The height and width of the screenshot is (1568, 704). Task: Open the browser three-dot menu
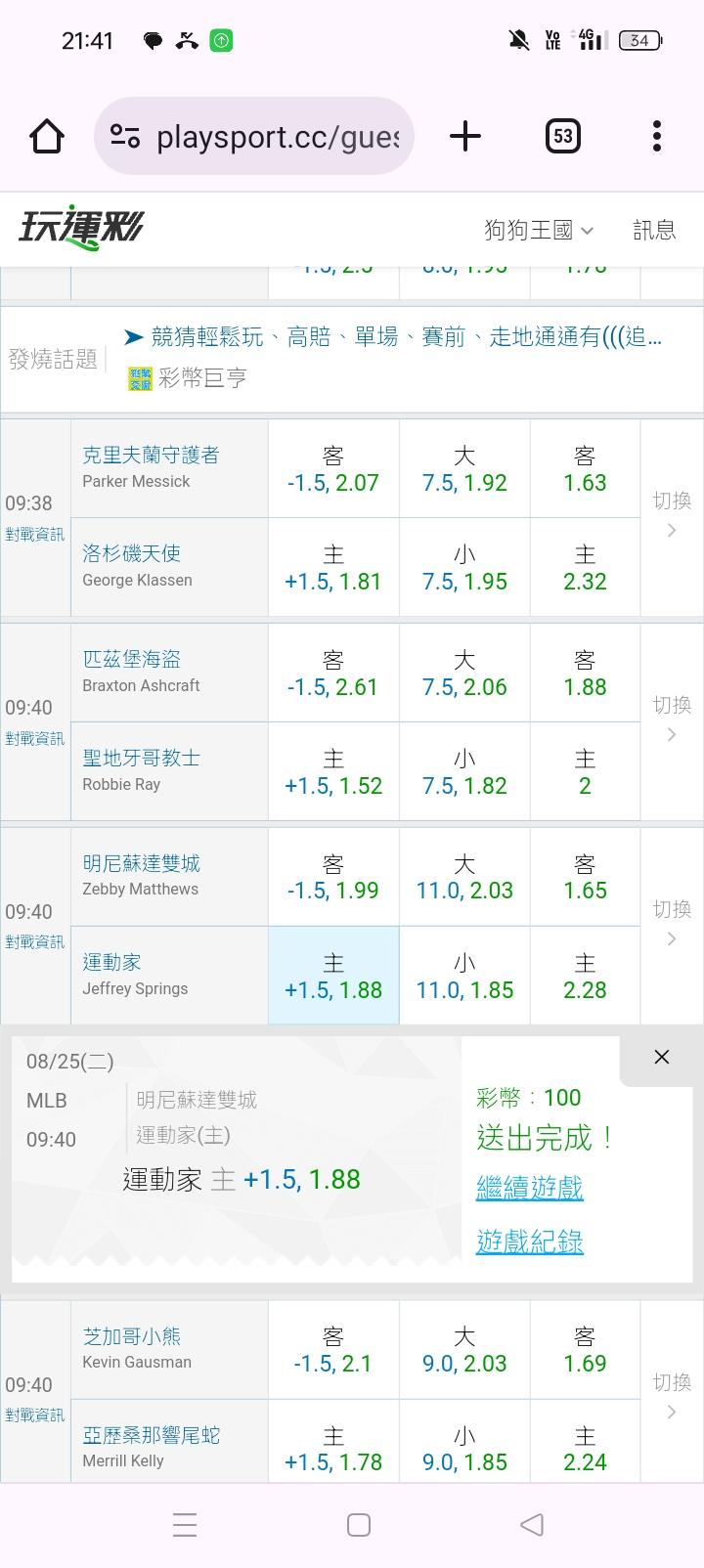coord(657,136)
